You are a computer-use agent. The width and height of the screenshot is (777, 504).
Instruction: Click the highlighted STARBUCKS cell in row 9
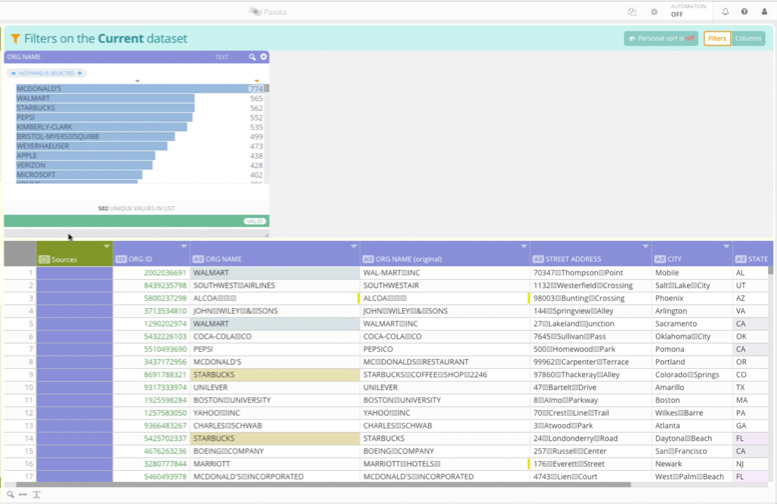click(275, 375)
